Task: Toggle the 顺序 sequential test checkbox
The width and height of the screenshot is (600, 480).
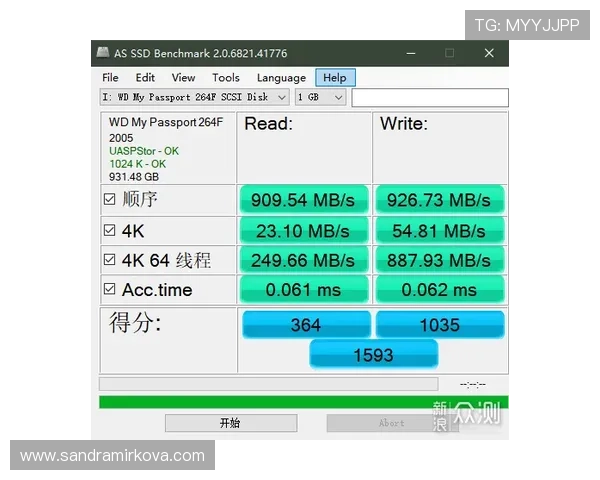Action: tap(110, 199)
